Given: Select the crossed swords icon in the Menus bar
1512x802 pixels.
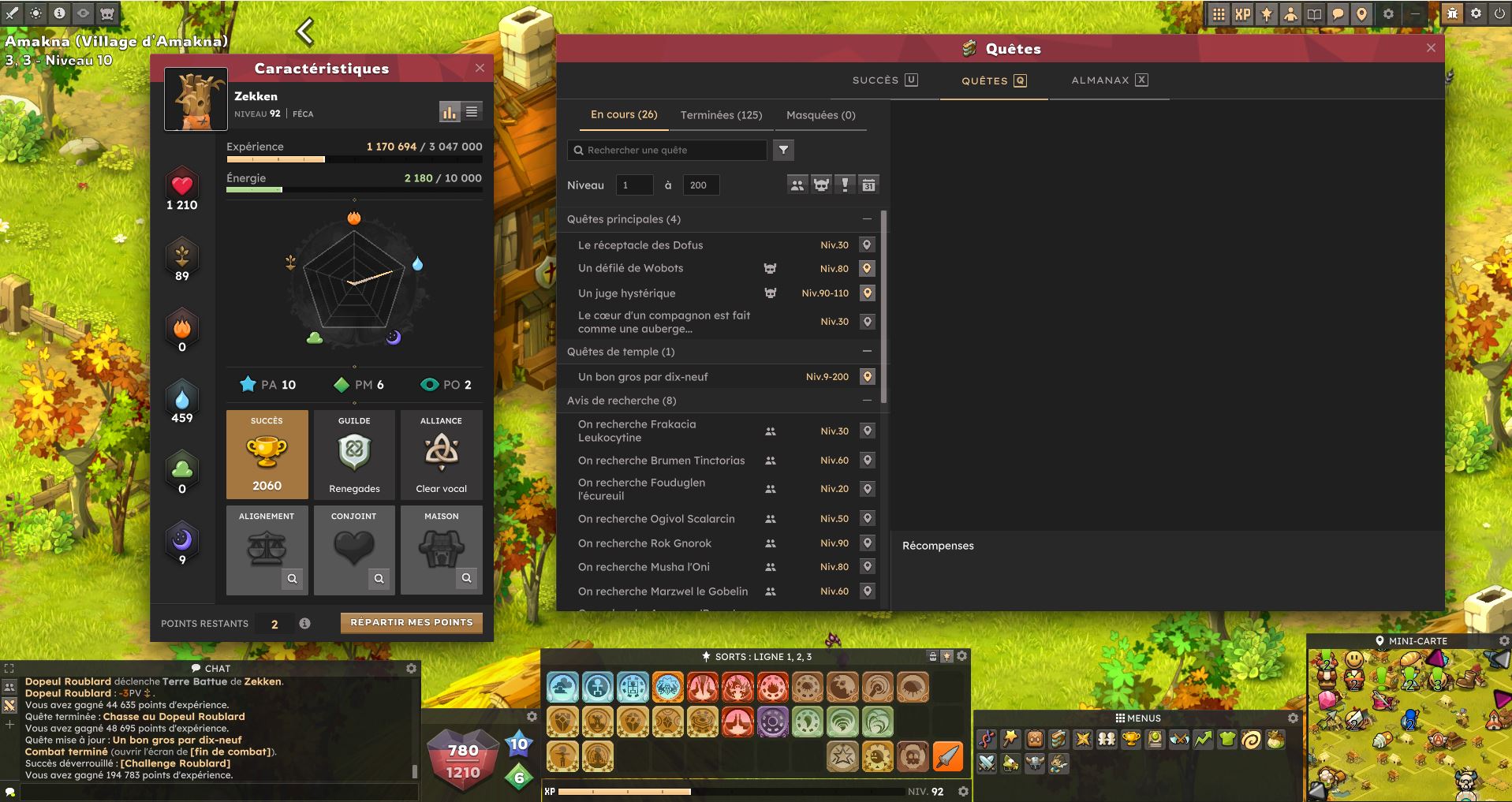Looking at the screenshot, I should pyautogui.click(x=986, y=764).
